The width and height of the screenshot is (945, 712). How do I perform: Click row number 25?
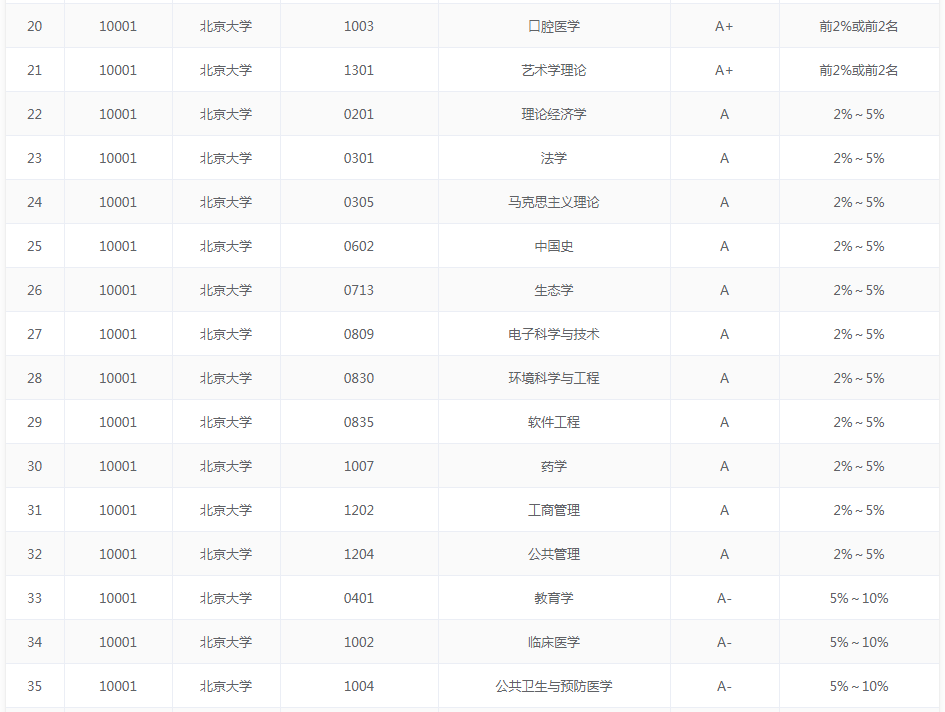(34, 247)
